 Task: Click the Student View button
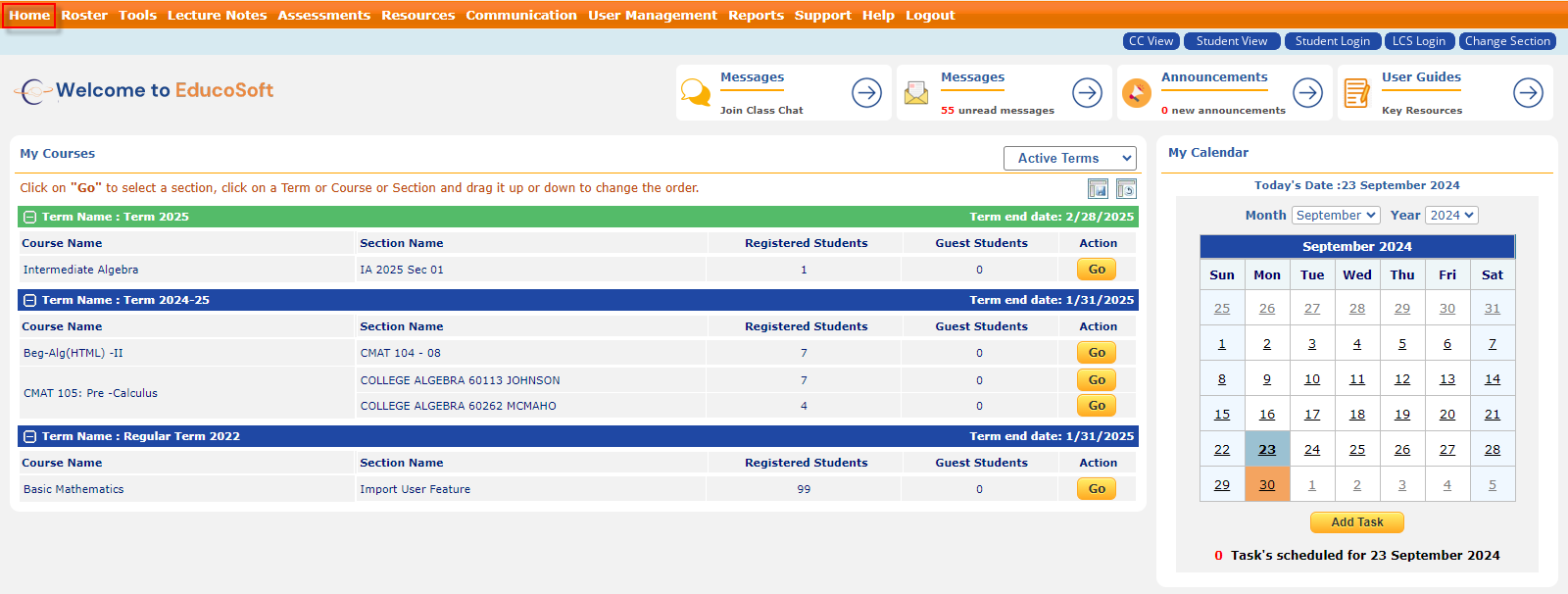(x=1231, y=41)
